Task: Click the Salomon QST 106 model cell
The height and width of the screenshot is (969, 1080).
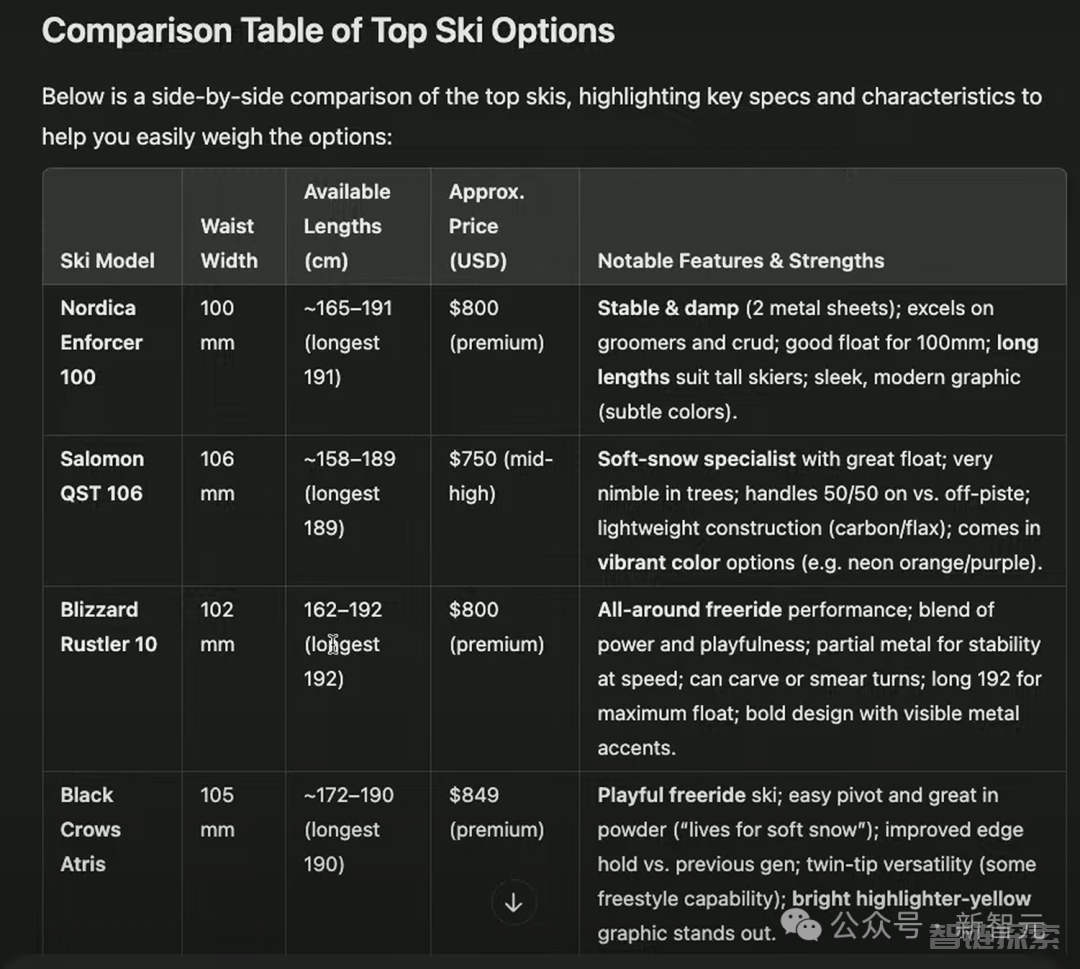Action: (102, 476)
